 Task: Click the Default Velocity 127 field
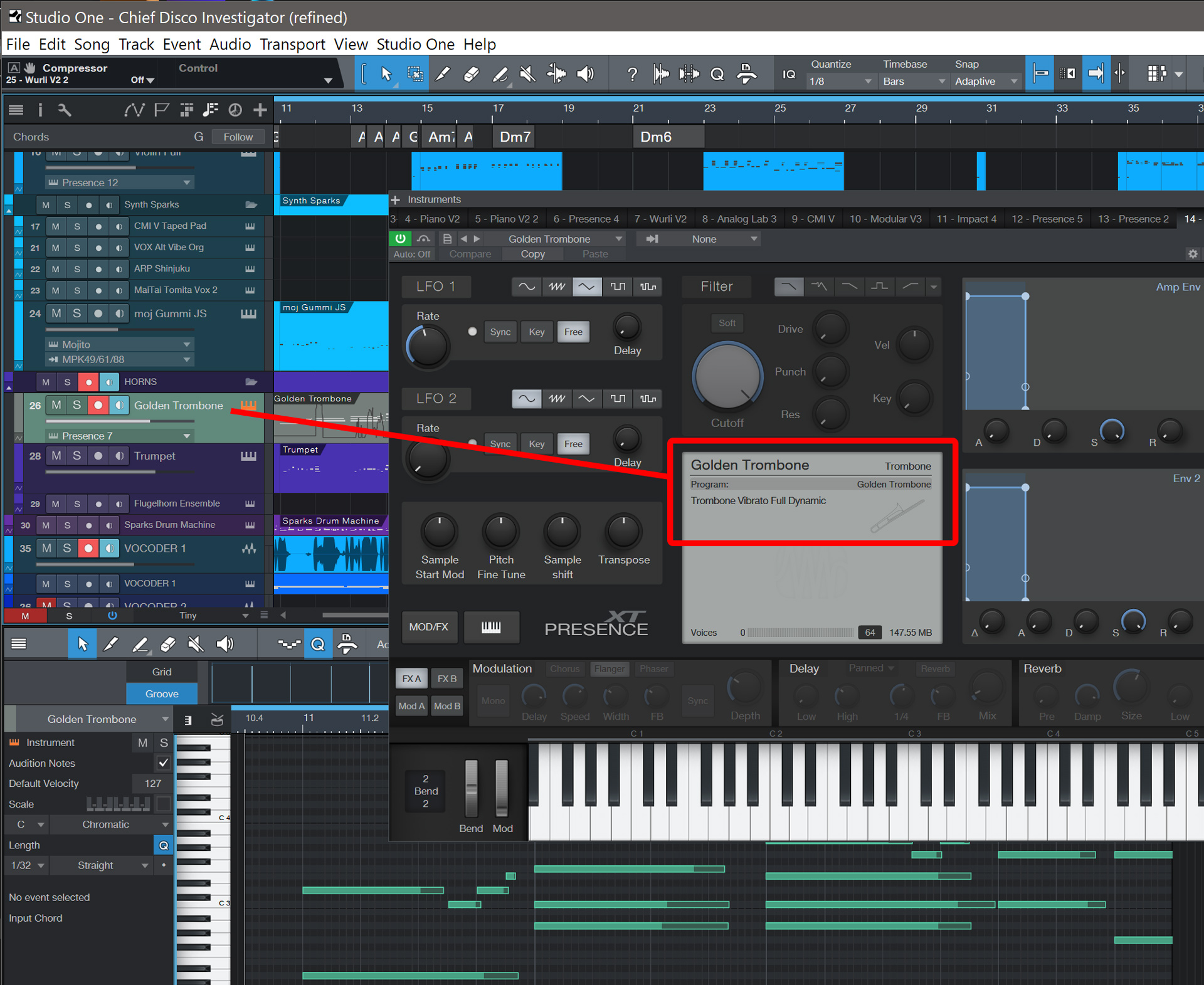pyautogui.click(x=153, y=784)
